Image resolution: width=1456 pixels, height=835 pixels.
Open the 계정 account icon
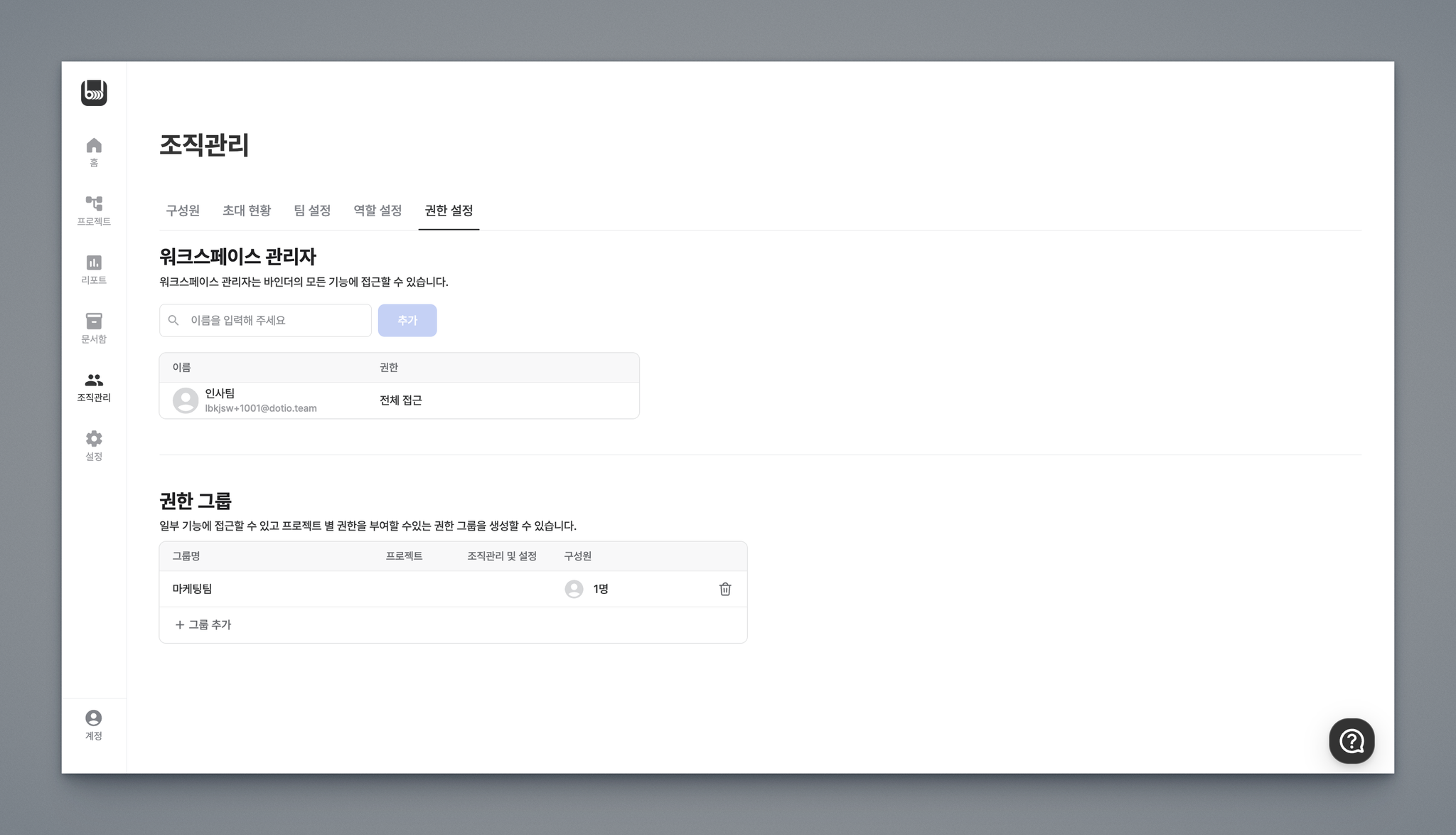click(94, 725)
